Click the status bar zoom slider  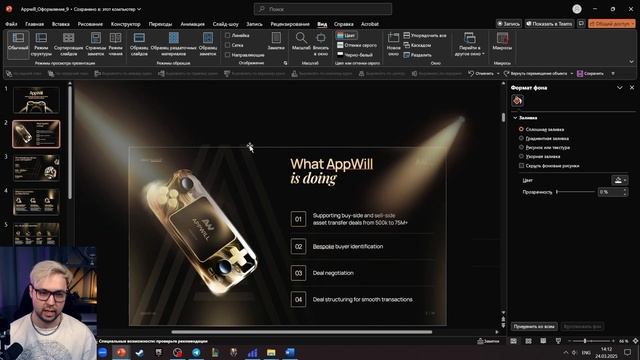[x=590, y=341]
